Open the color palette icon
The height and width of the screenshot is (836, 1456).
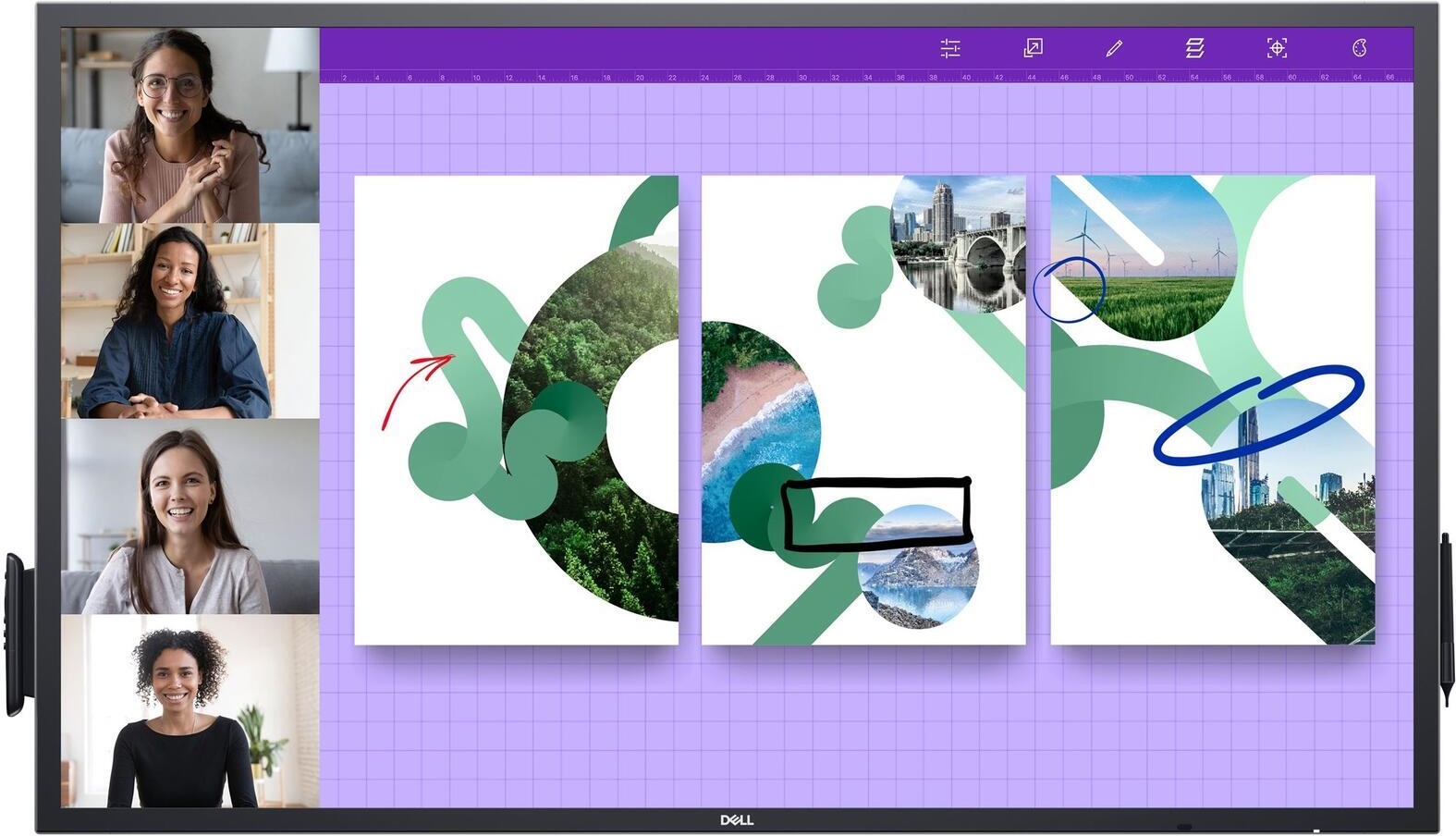pyautogui.click(x=1358, y=48)
